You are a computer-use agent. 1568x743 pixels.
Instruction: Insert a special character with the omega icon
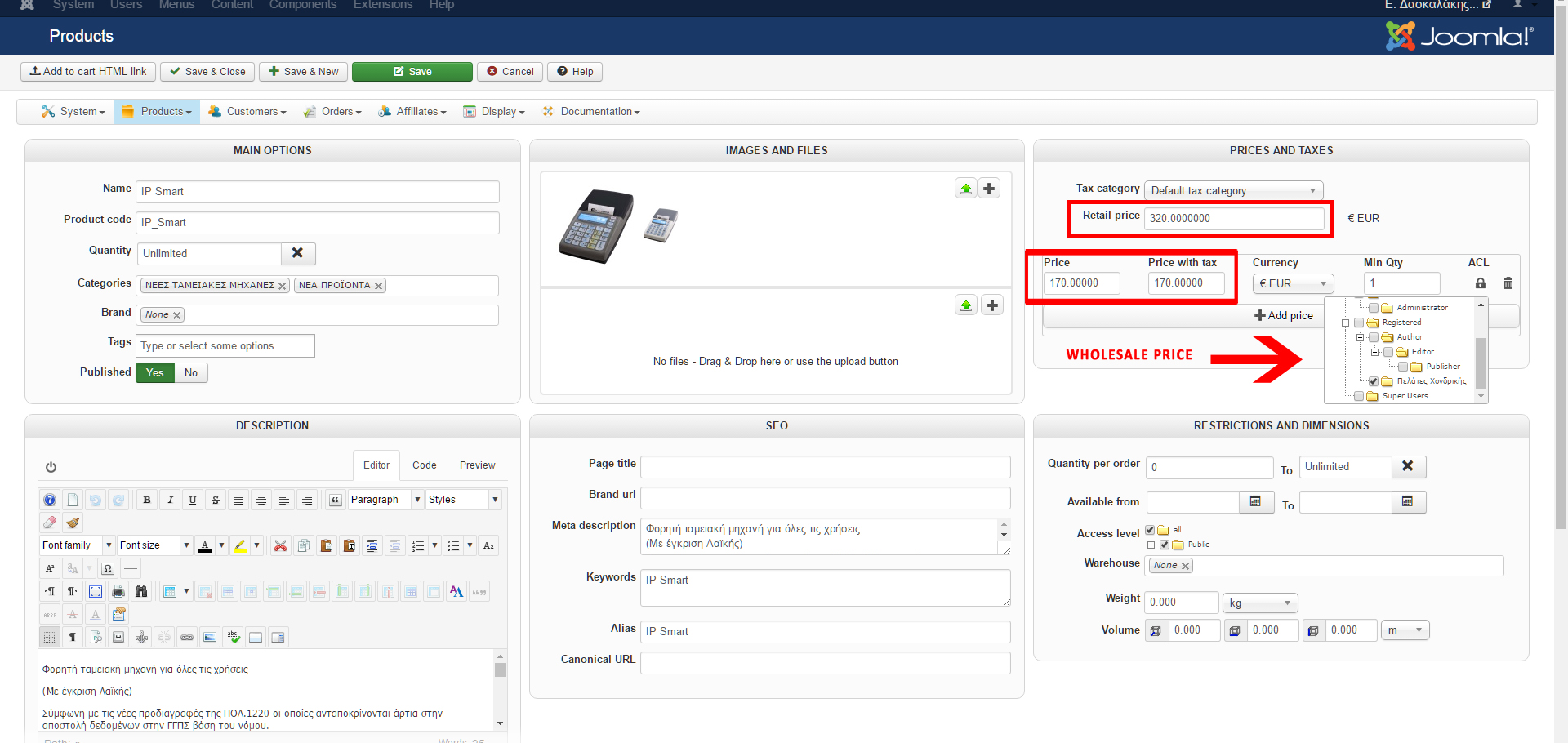click(x=108, y=568)
